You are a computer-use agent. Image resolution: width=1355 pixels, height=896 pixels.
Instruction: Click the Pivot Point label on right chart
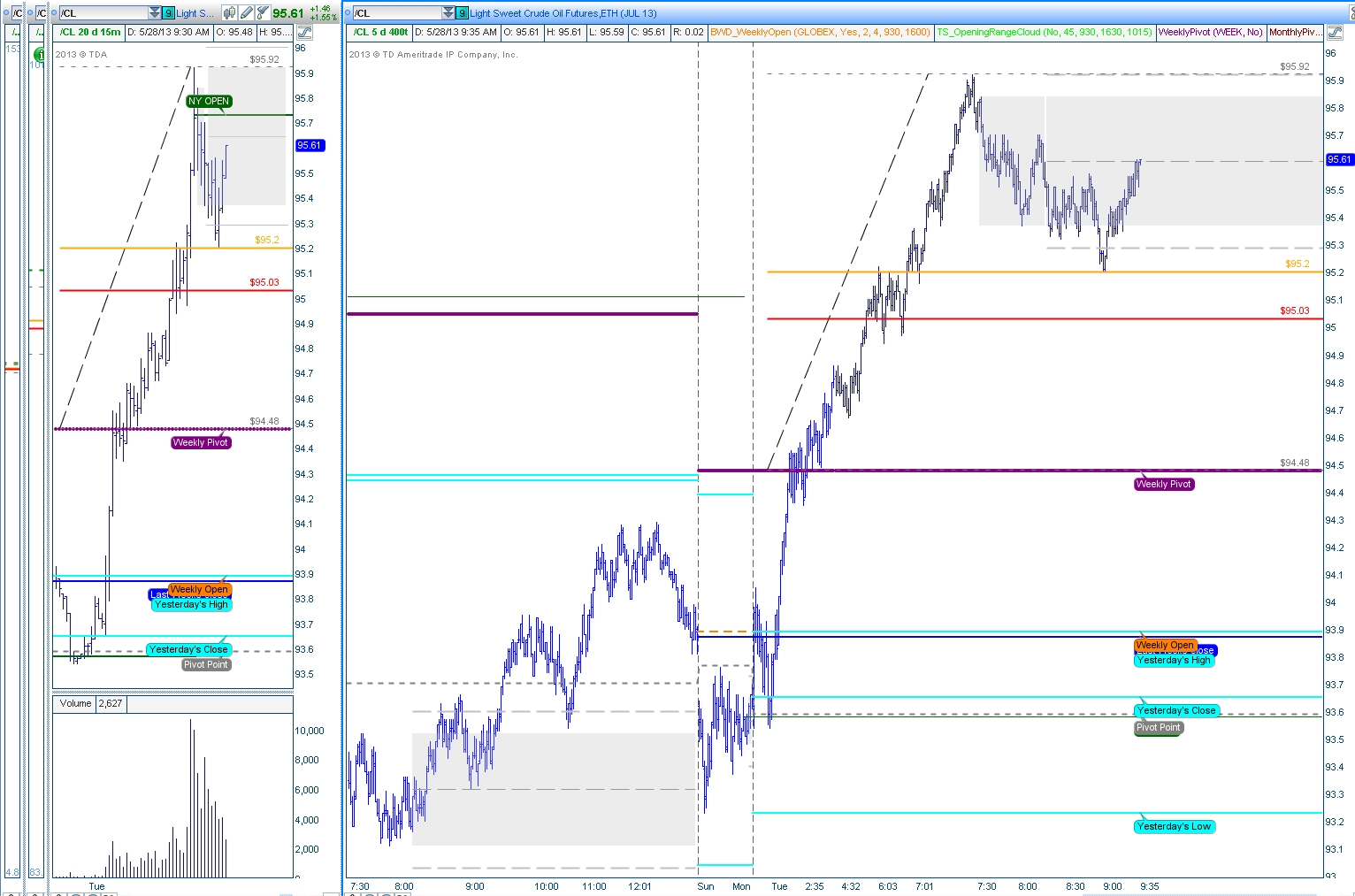[x=1159, y=727]
